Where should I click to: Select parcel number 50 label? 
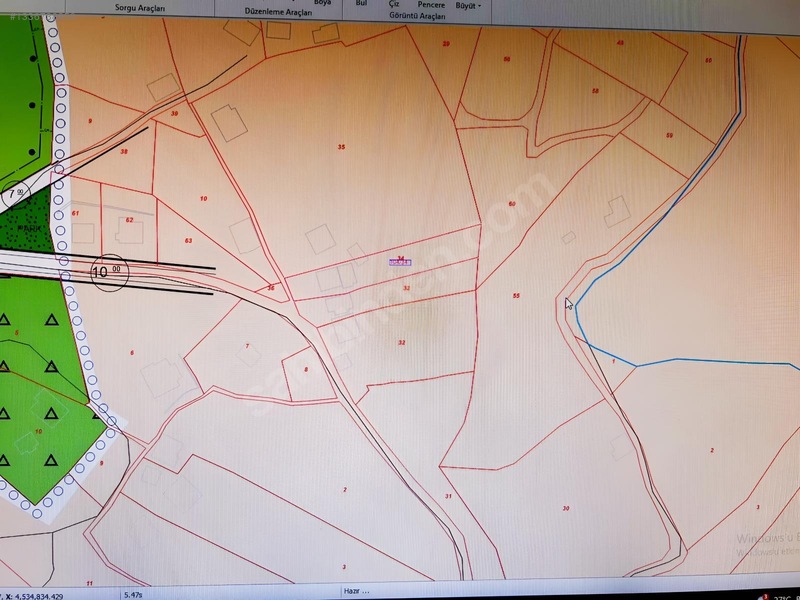pyautogui.click(x=708, y=60)
